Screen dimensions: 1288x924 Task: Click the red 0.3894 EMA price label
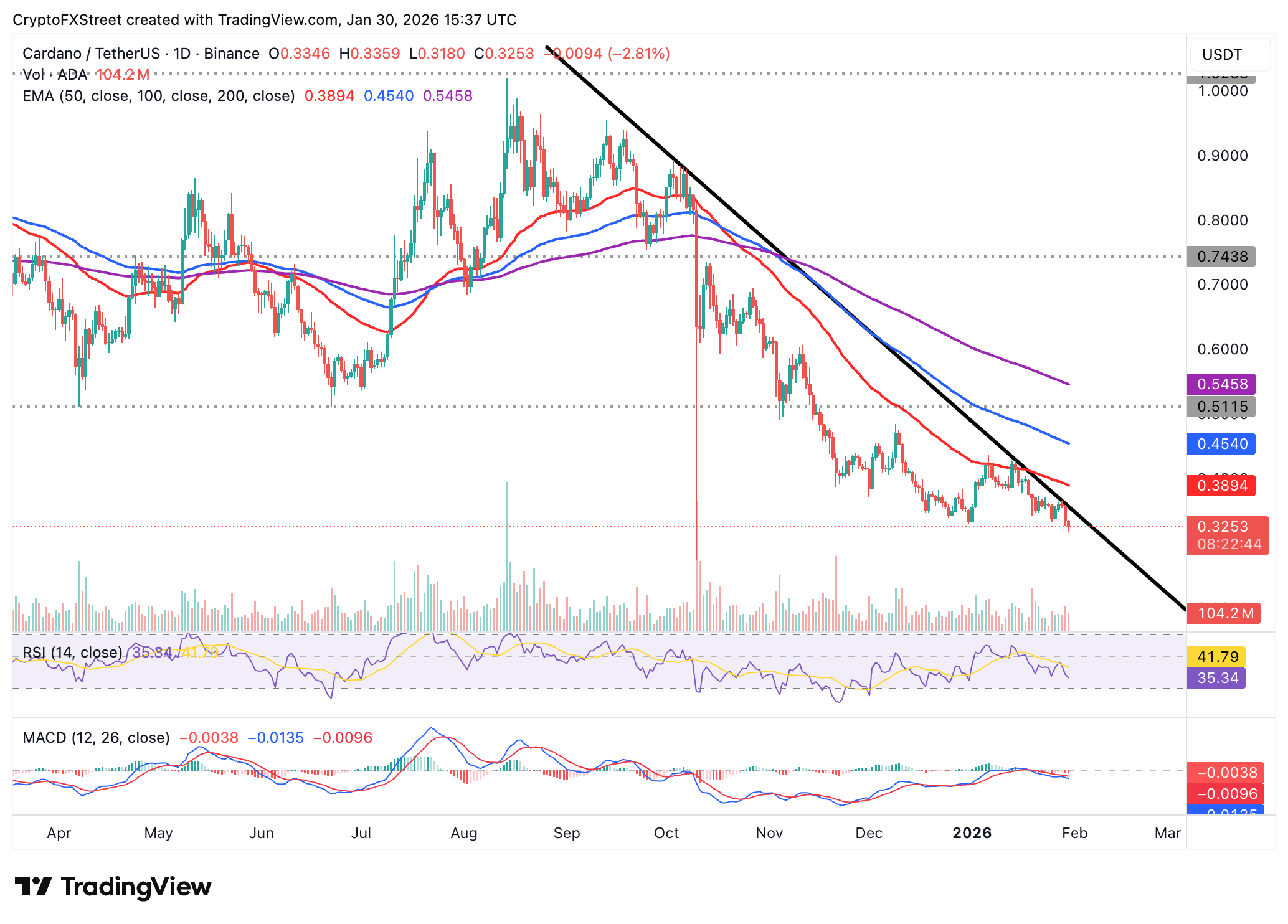coord(1221,486)
